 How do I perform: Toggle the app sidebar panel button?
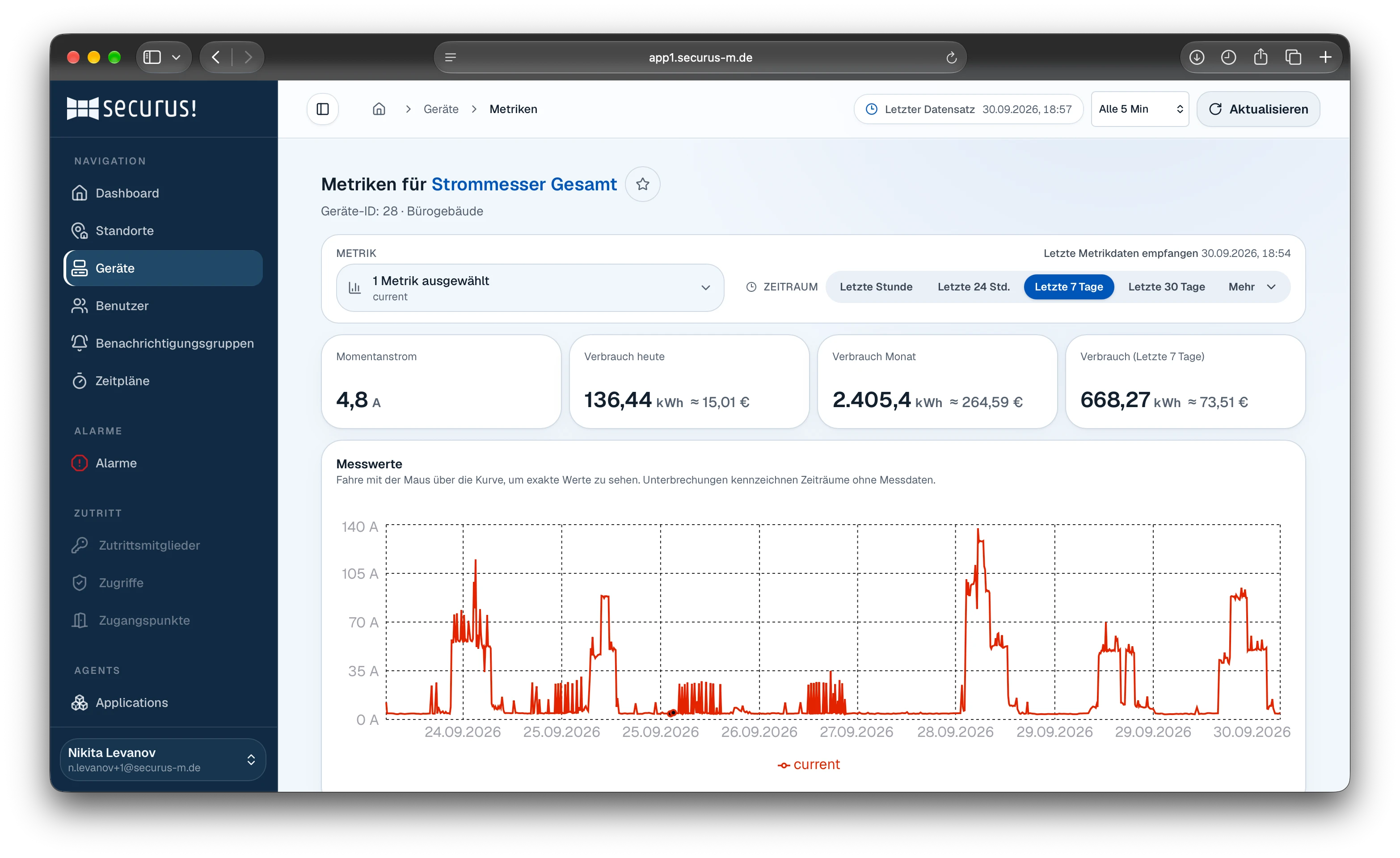click(x=323, y=109)
